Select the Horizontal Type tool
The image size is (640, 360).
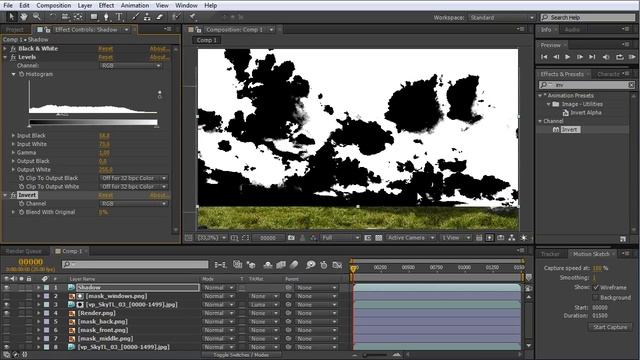[x=119, y=17]
